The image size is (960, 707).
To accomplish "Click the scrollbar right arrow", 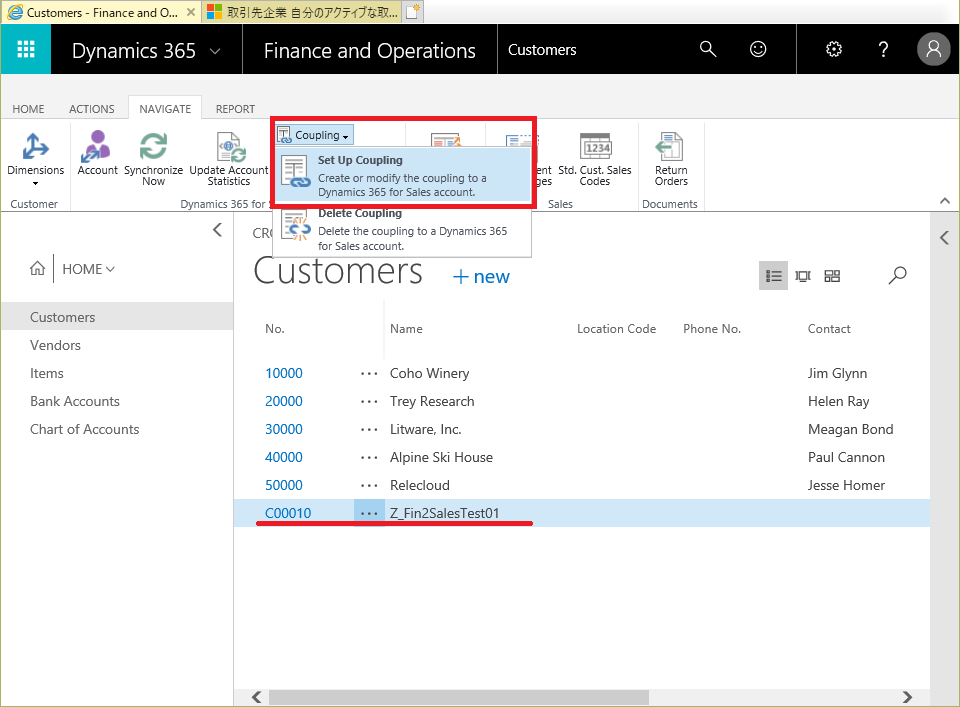I will tap(907, 697).
